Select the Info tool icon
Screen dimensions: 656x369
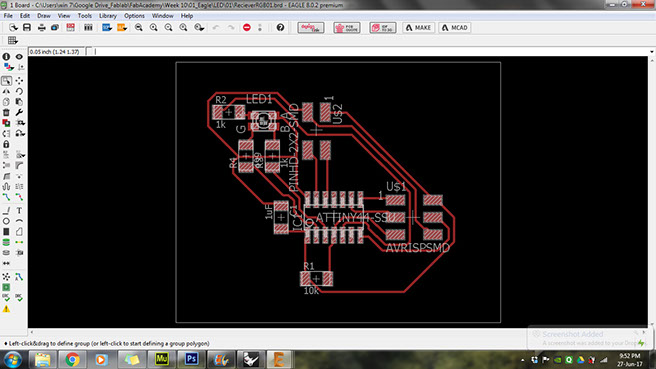point(6,56)
